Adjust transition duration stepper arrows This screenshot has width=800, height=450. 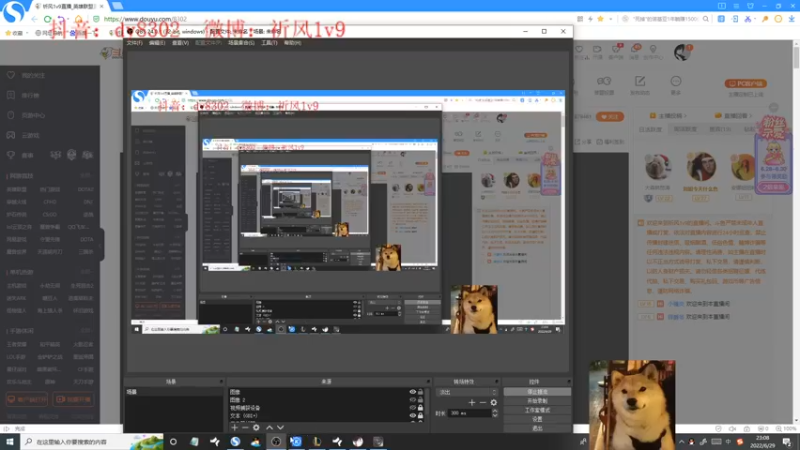(495, 413)
